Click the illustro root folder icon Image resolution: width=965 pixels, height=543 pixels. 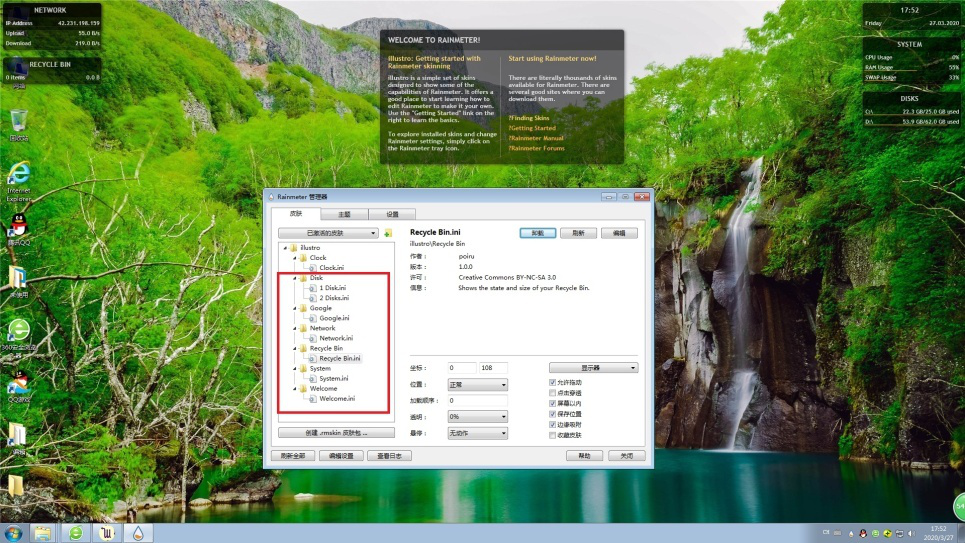294,247
